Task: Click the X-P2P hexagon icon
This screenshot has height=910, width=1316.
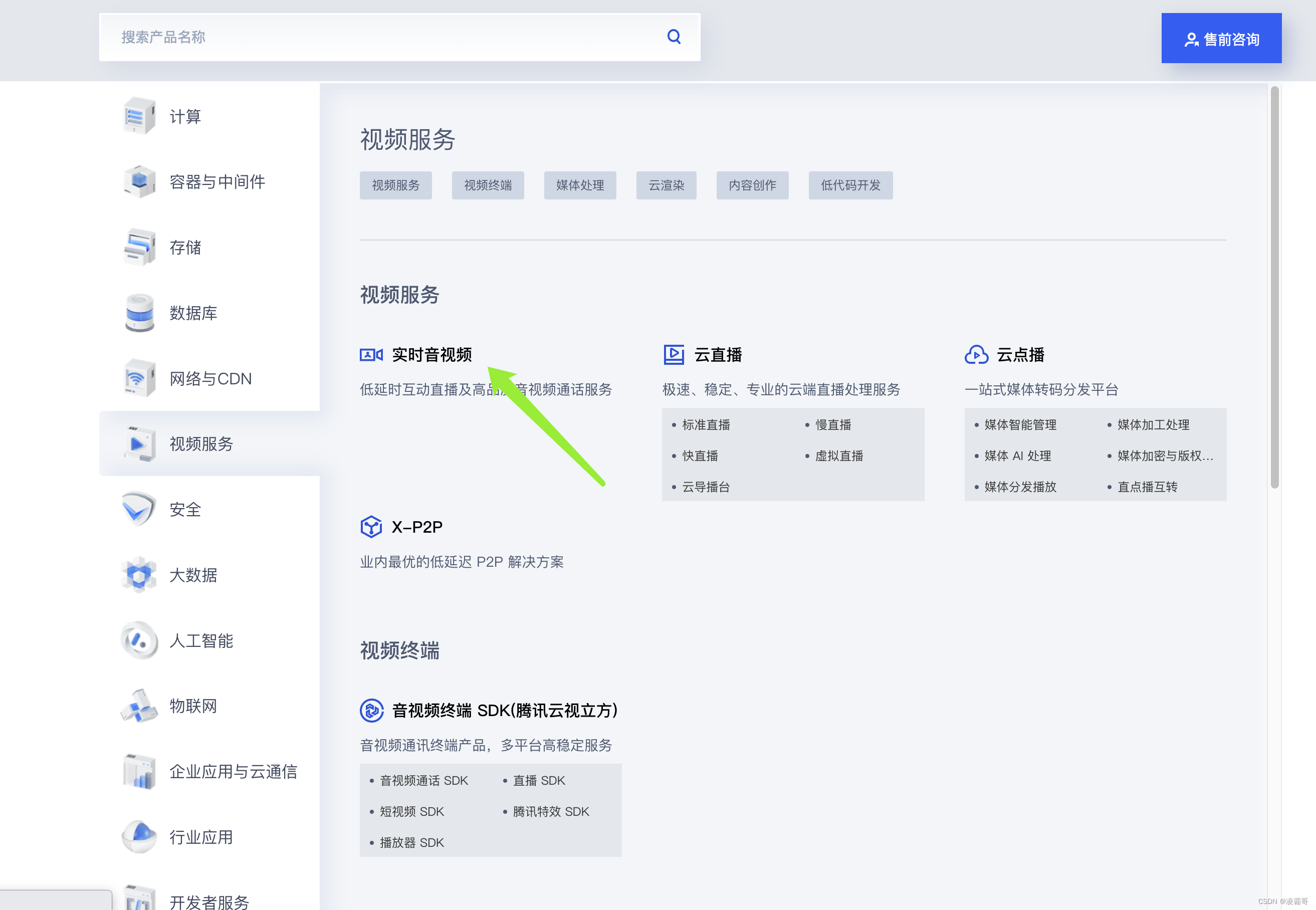Action: click(x=371, y=526)
